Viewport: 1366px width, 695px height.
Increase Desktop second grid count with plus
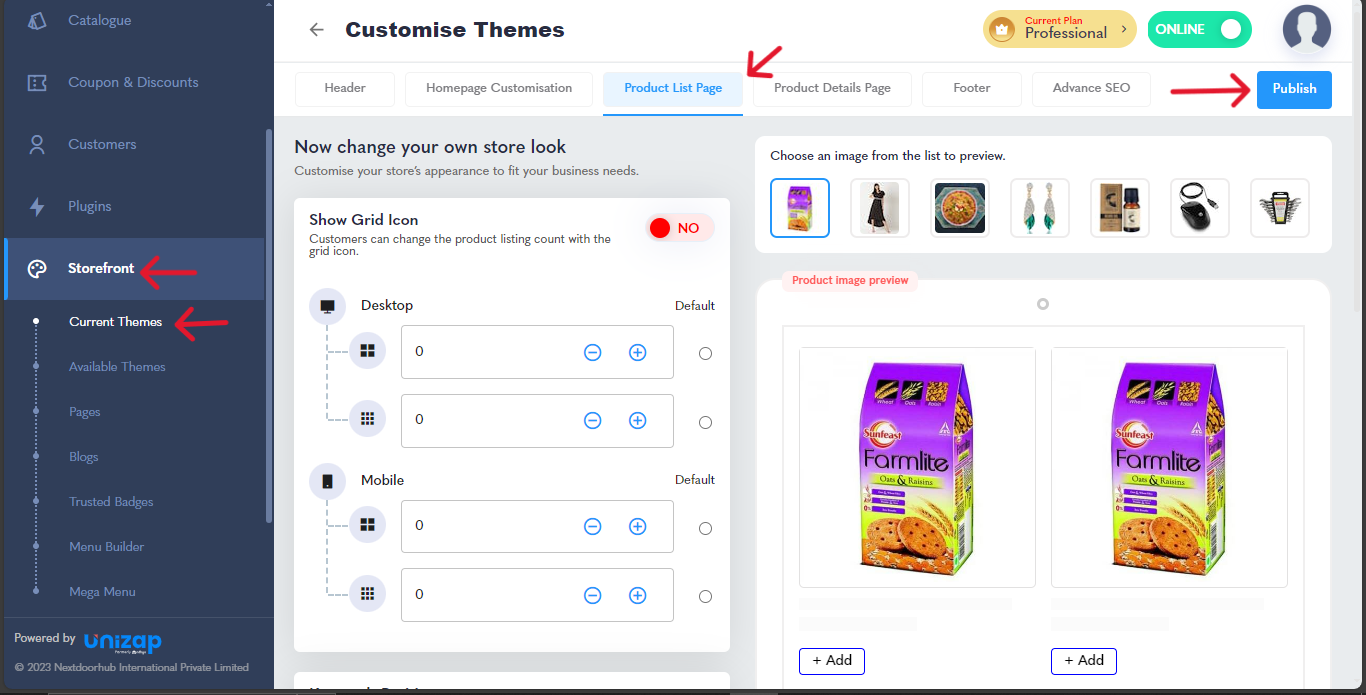coord(637,421)
